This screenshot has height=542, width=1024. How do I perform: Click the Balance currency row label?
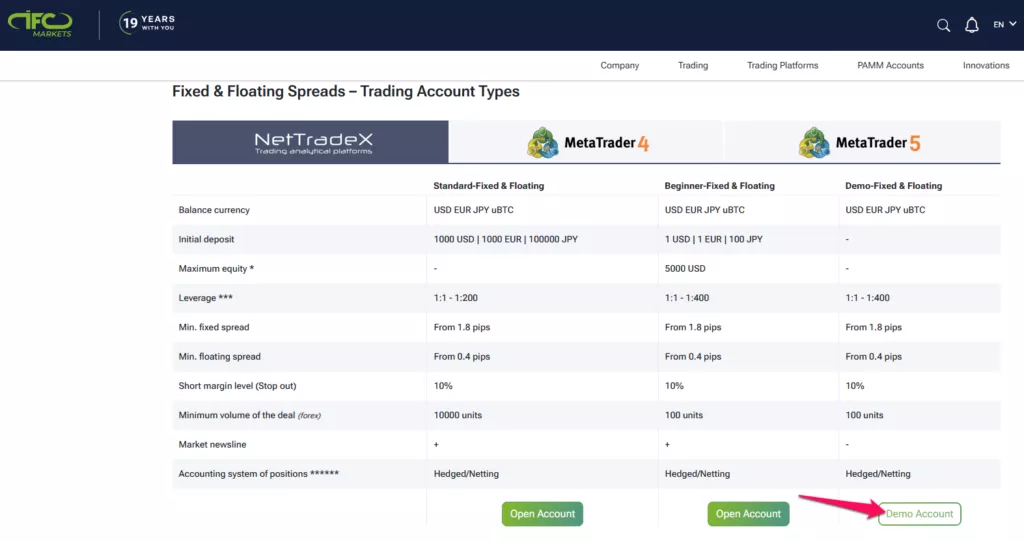tap(214, 210)
